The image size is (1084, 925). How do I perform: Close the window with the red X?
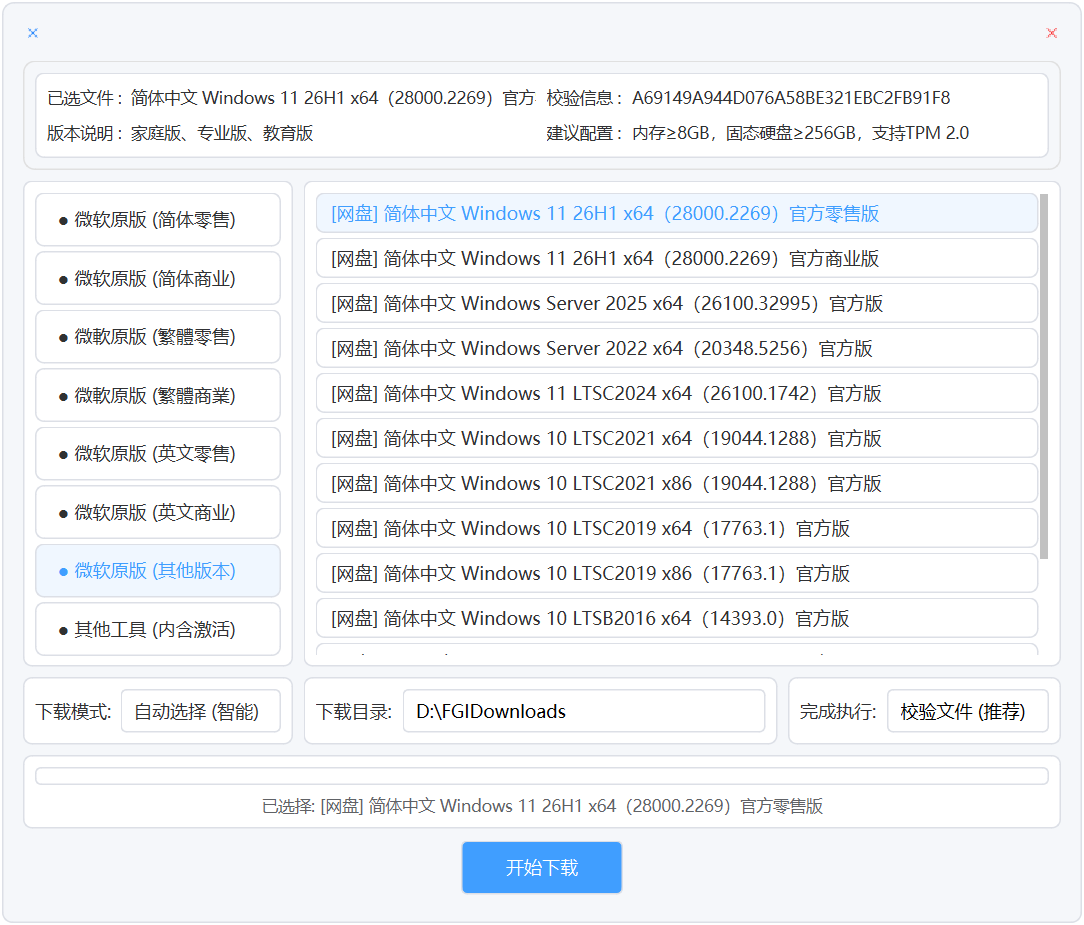(1052, 33)
